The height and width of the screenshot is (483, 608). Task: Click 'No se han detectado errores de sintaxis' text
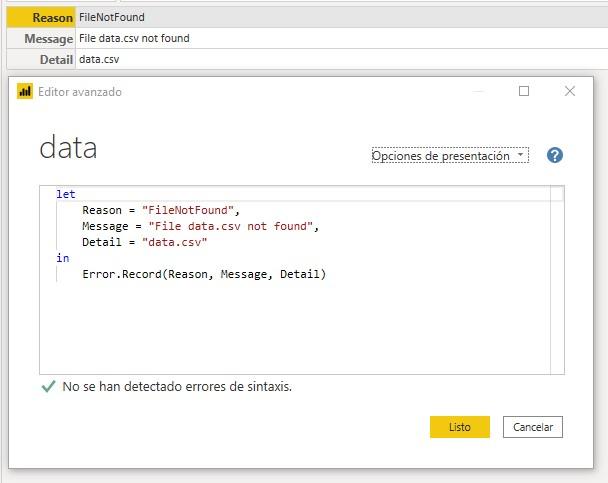tap(177, 386)
